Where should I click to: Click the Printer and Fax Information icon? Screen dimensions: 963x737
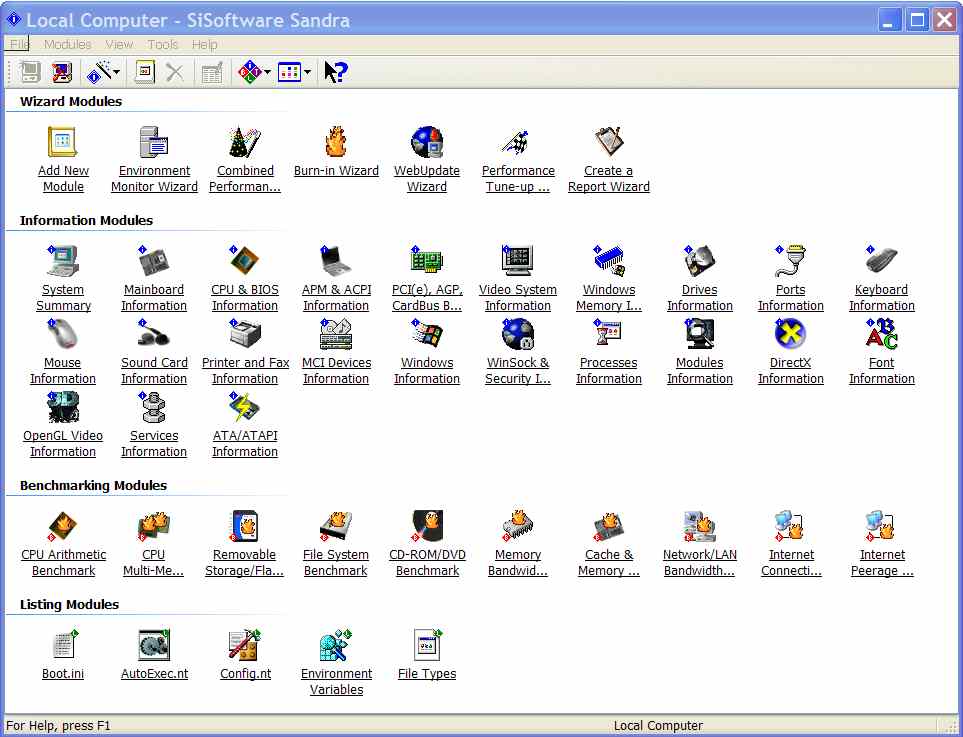[x=245, y=334]
